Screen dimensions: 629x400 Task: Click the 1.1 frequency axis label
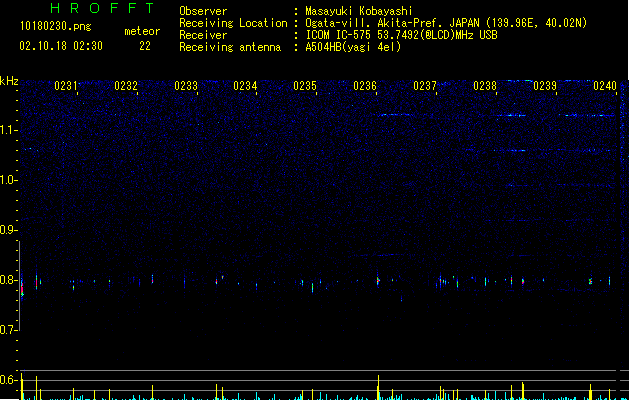tap(9, 130)
